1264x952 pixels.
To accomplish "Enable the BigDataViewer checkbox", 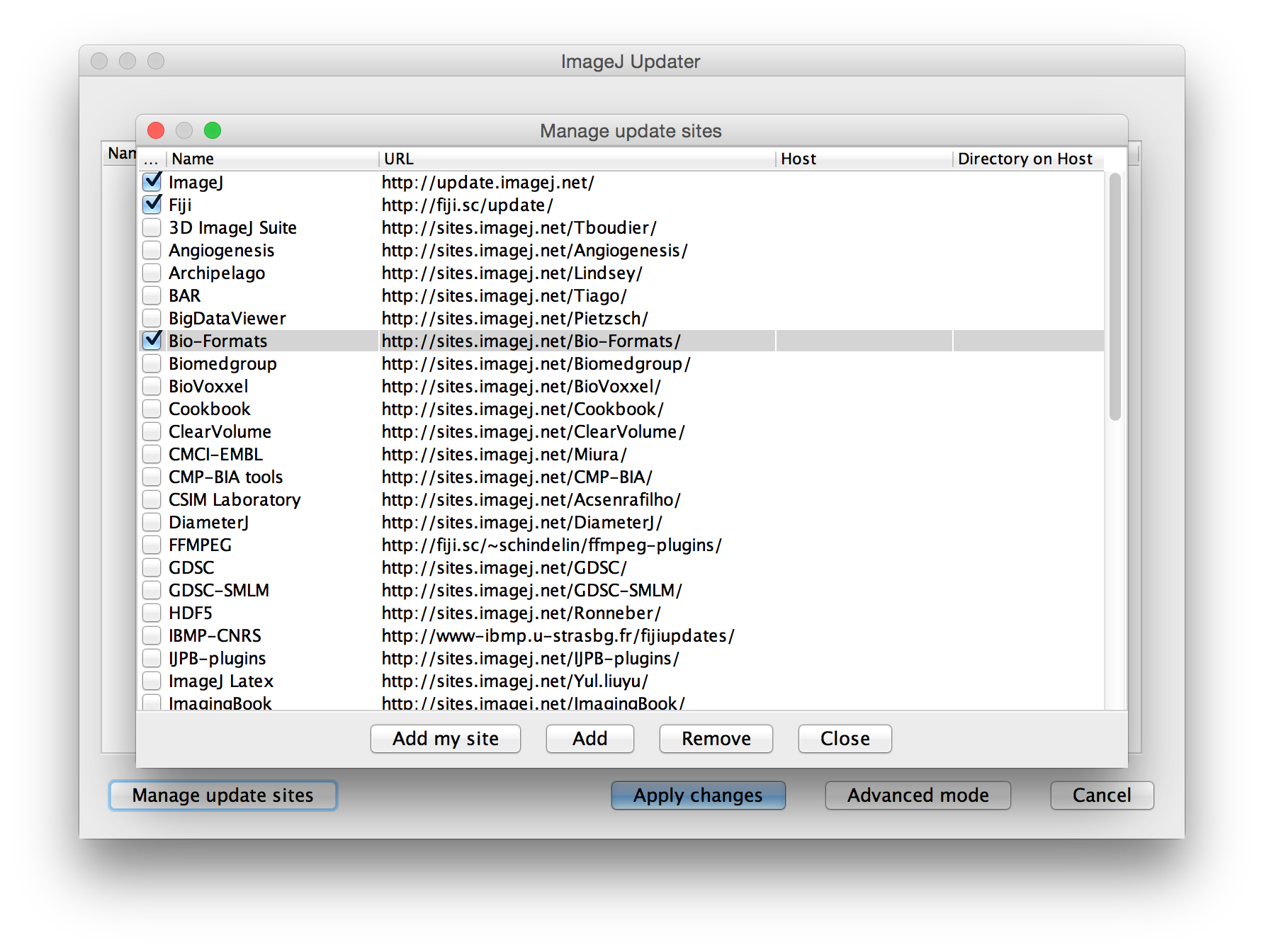I will coord(152,318).
